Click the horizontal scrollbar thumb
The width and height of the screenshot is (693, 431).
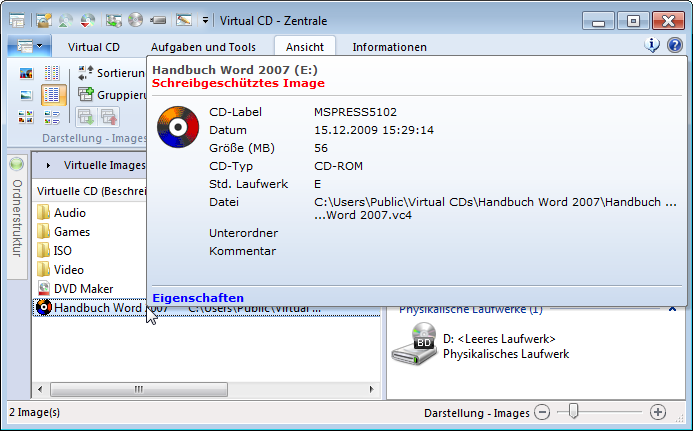click(x=139, y=389)
